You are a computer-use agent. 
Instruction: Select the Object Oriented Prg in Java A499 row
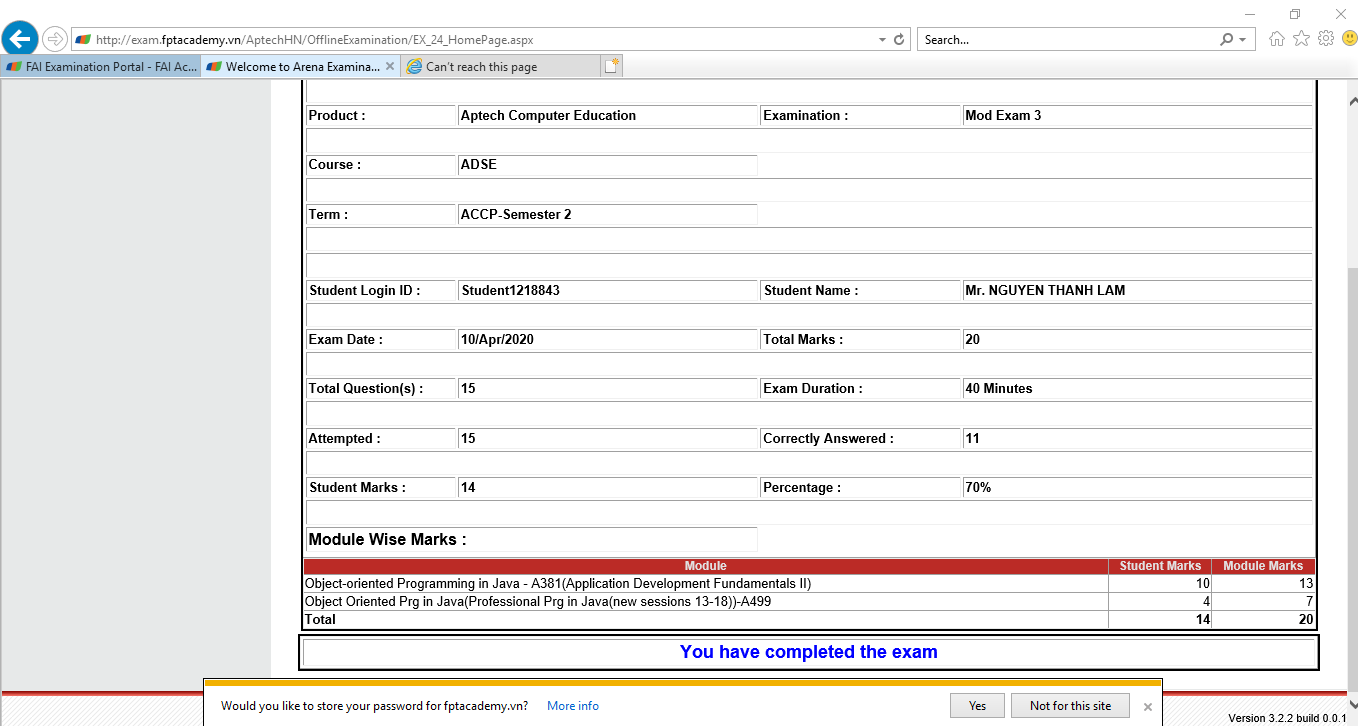point(809,601)
